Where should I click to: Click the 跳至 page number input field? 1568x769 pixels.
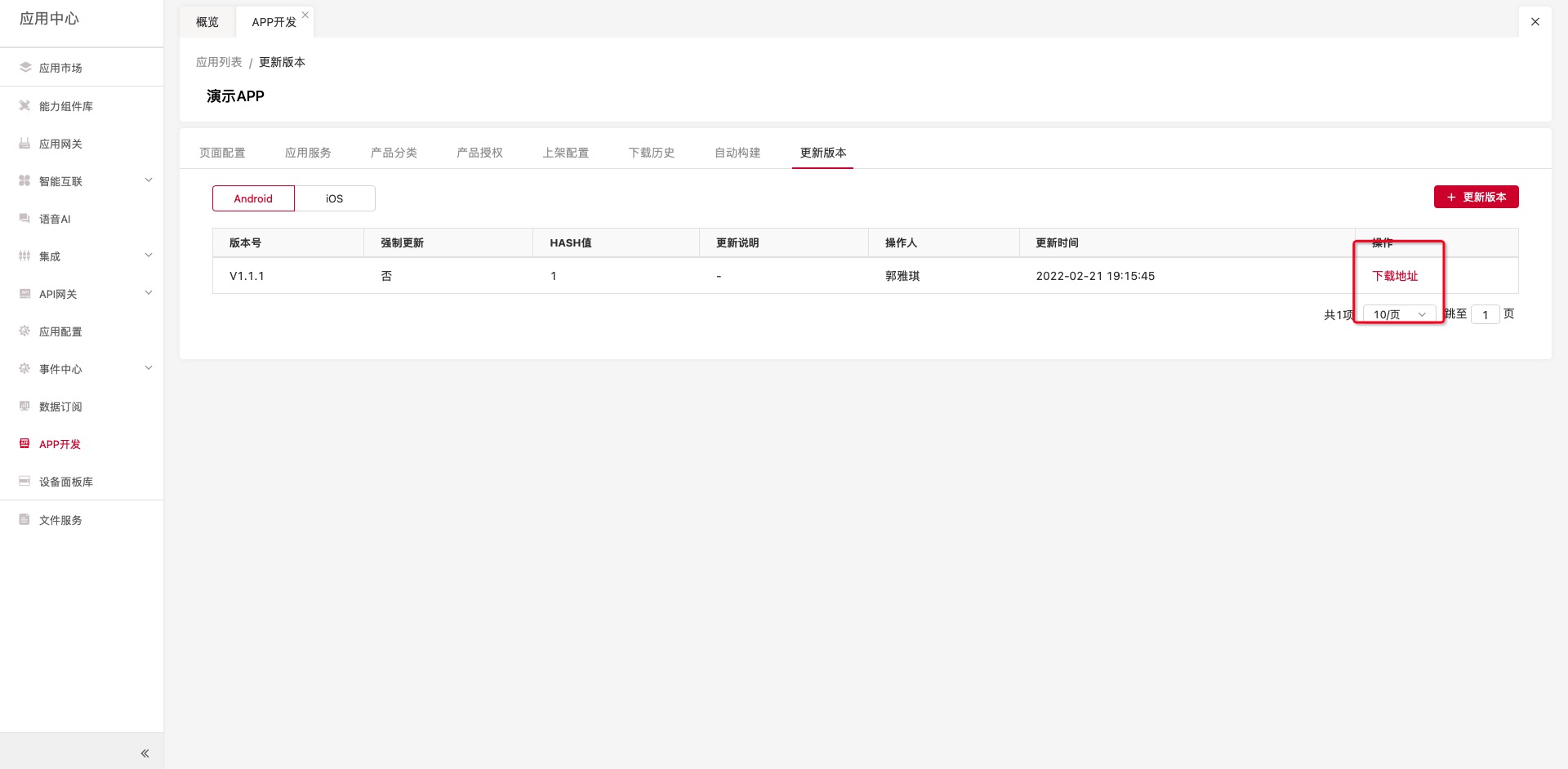point(1485,314)
